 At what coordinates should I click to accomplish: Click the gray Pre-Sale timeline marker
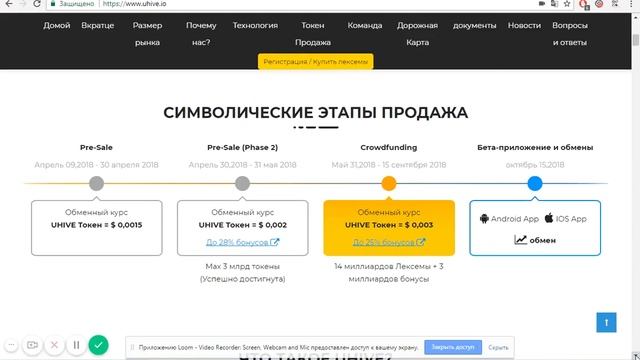click(x=96, y=183)
